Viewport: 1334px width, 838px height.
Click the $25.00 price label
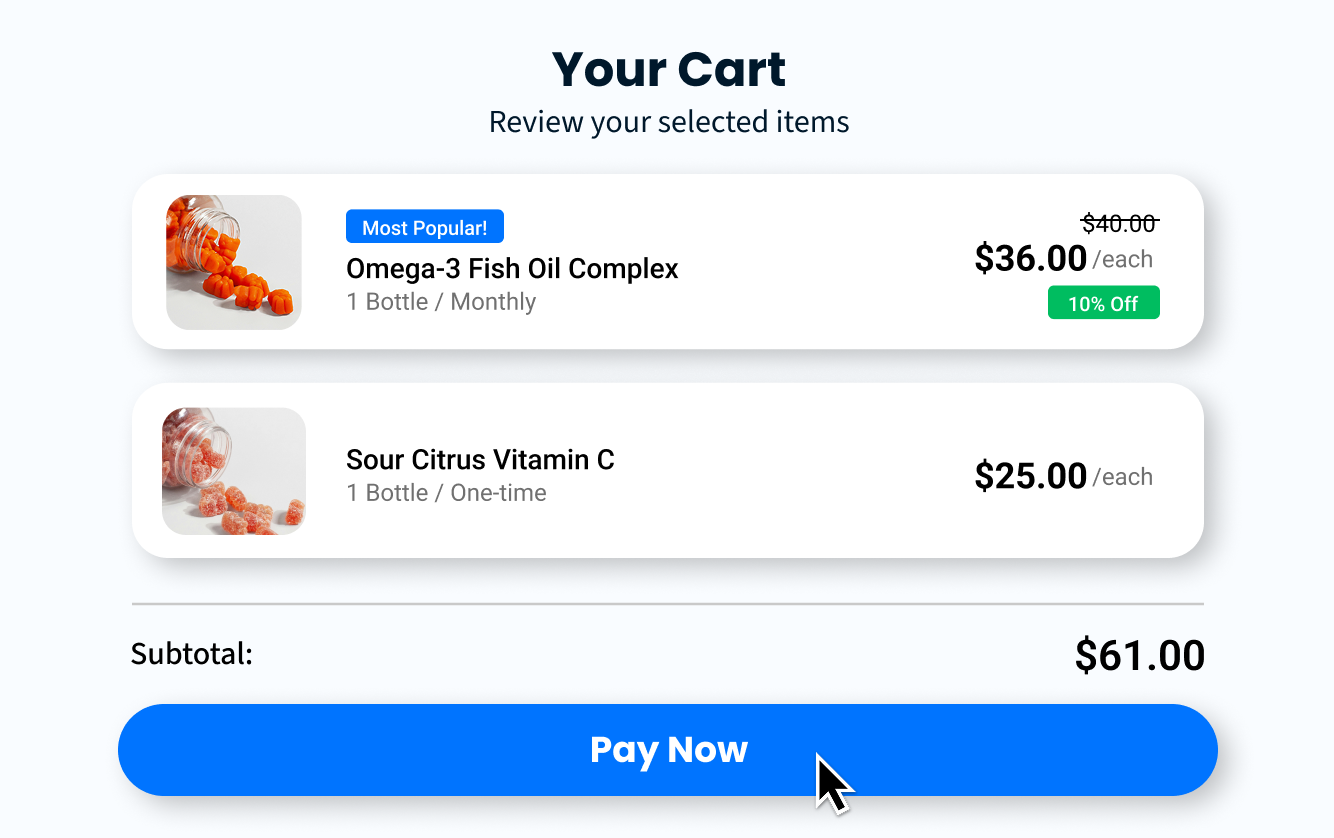coord(1031,476)
